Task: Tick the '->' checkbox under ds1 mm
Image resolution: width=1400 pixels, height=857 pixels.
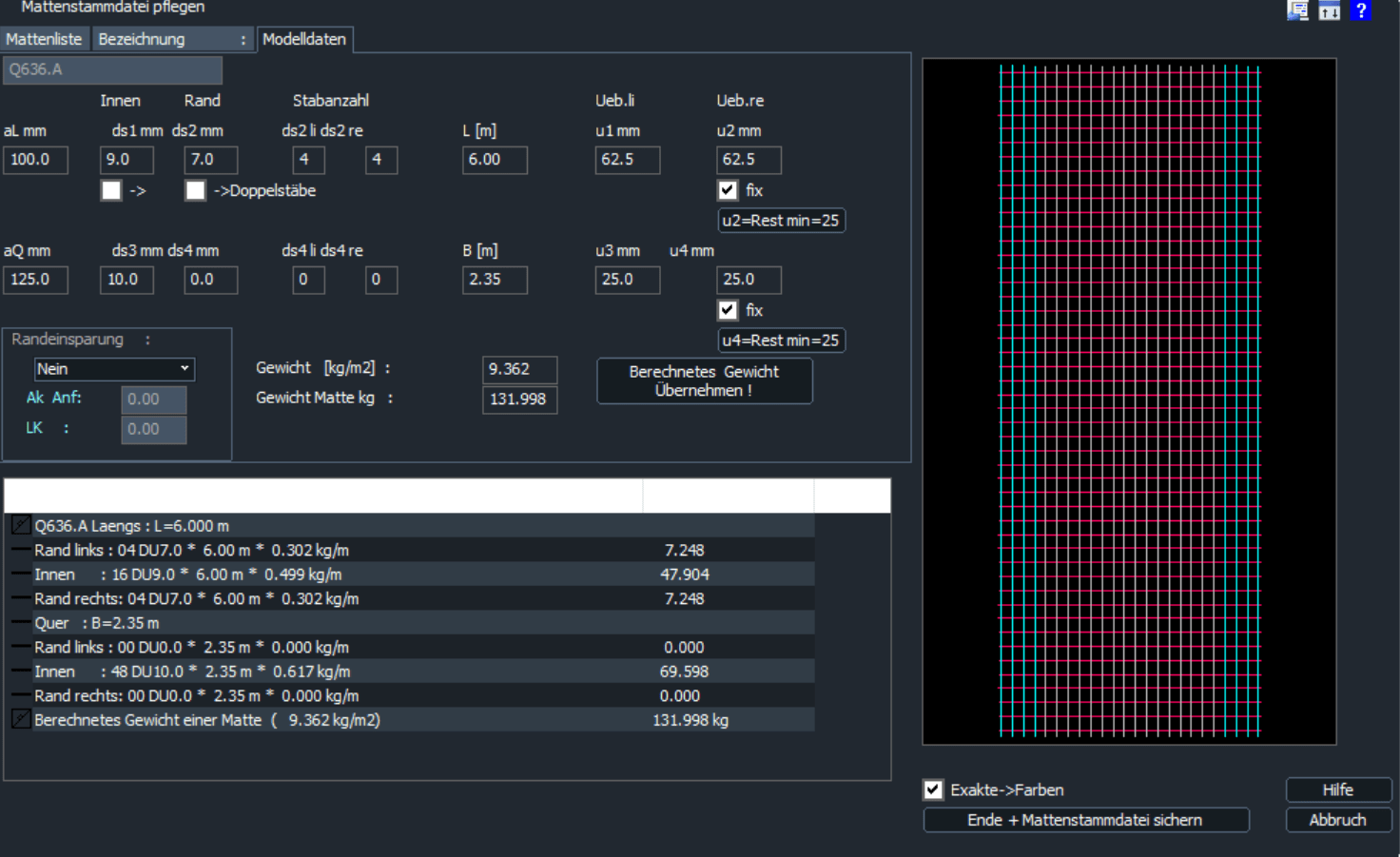Action: pos(111,190)
